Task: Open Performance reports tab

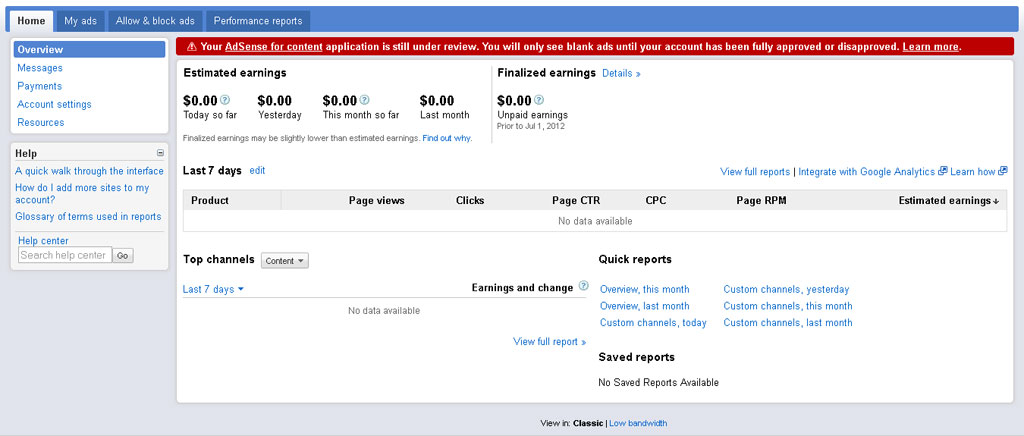Action: (x=258, y=21)
